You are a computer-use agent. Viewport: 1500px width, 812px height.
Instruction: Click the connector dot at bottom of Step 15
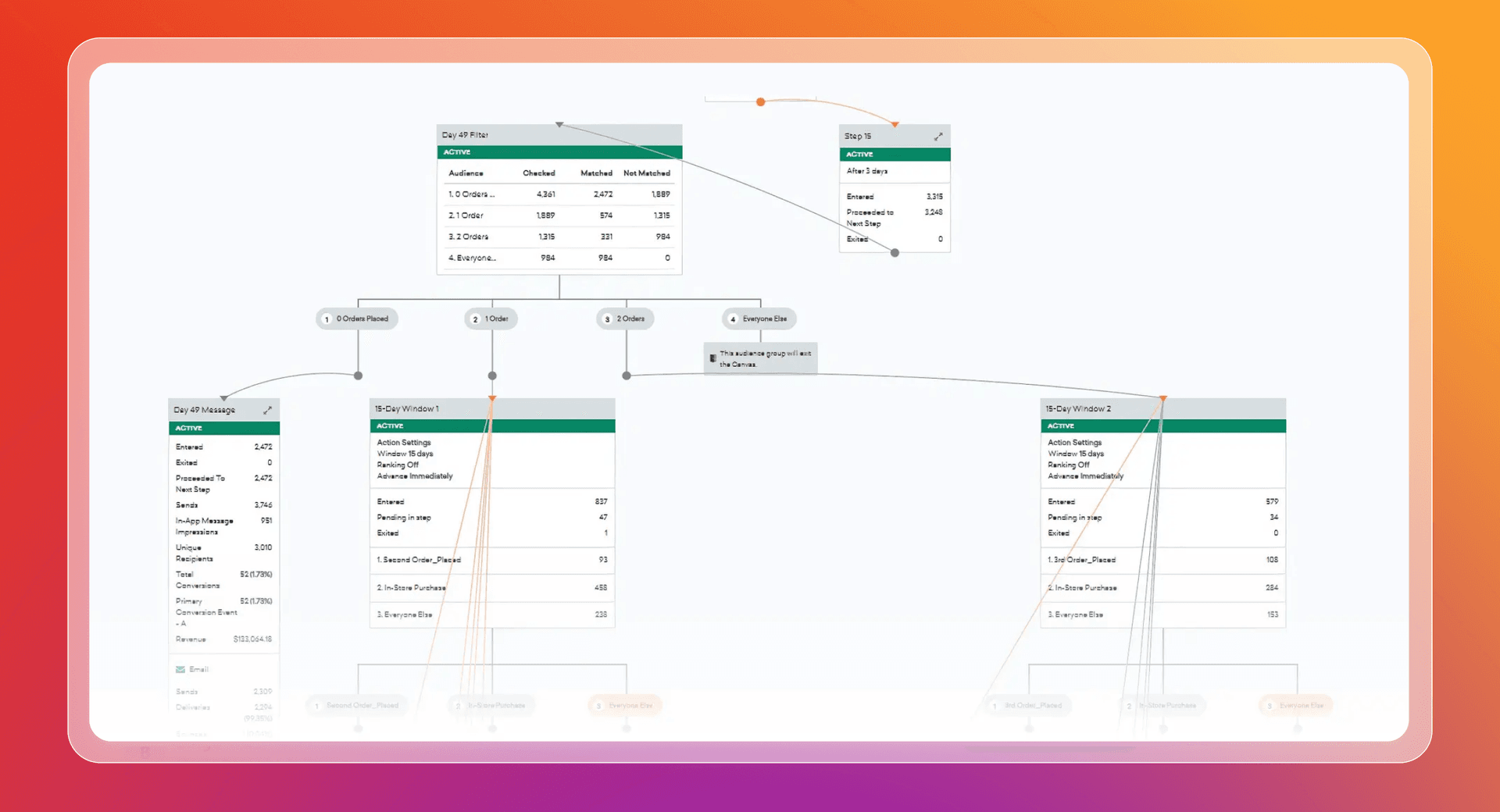[x=895, y=252]
